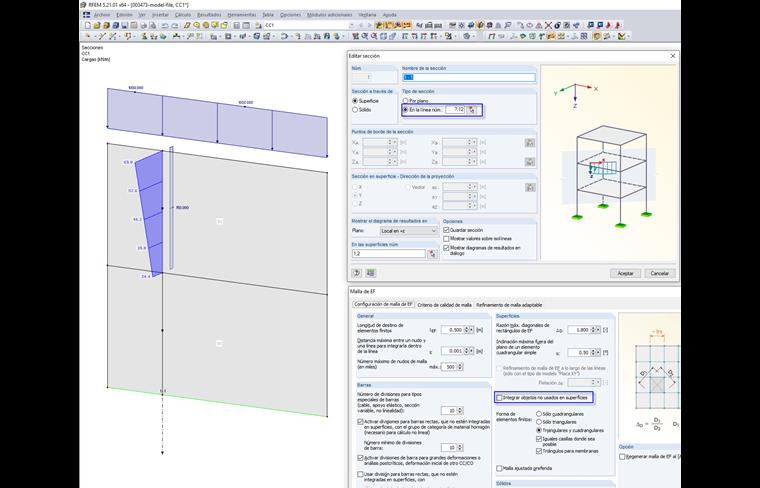Viewport: 760px width, 488px height.
Task: Open the Ayuda menu
Action: point(389,15)
